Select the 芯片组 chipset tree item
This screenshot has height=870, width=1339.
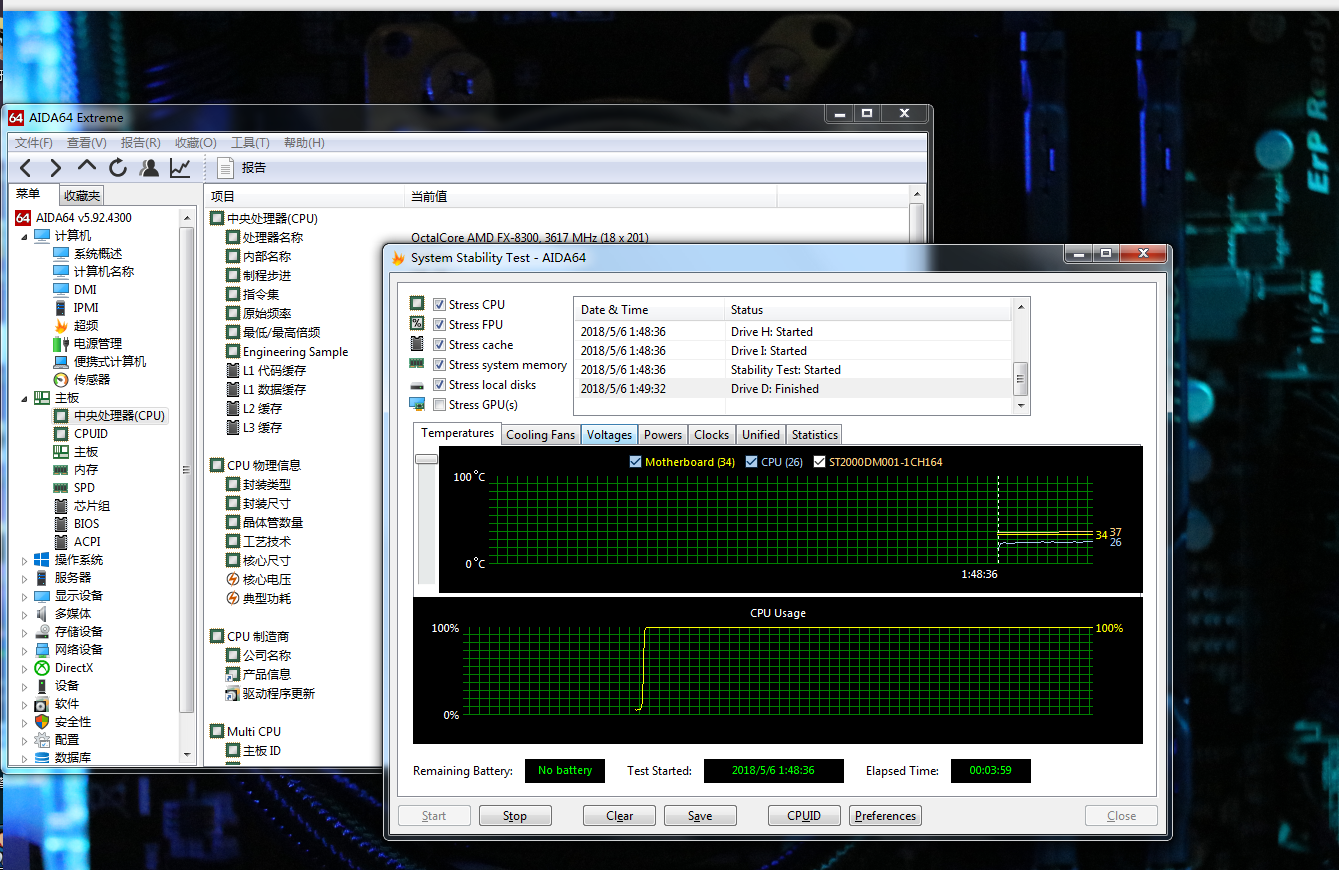92,506
